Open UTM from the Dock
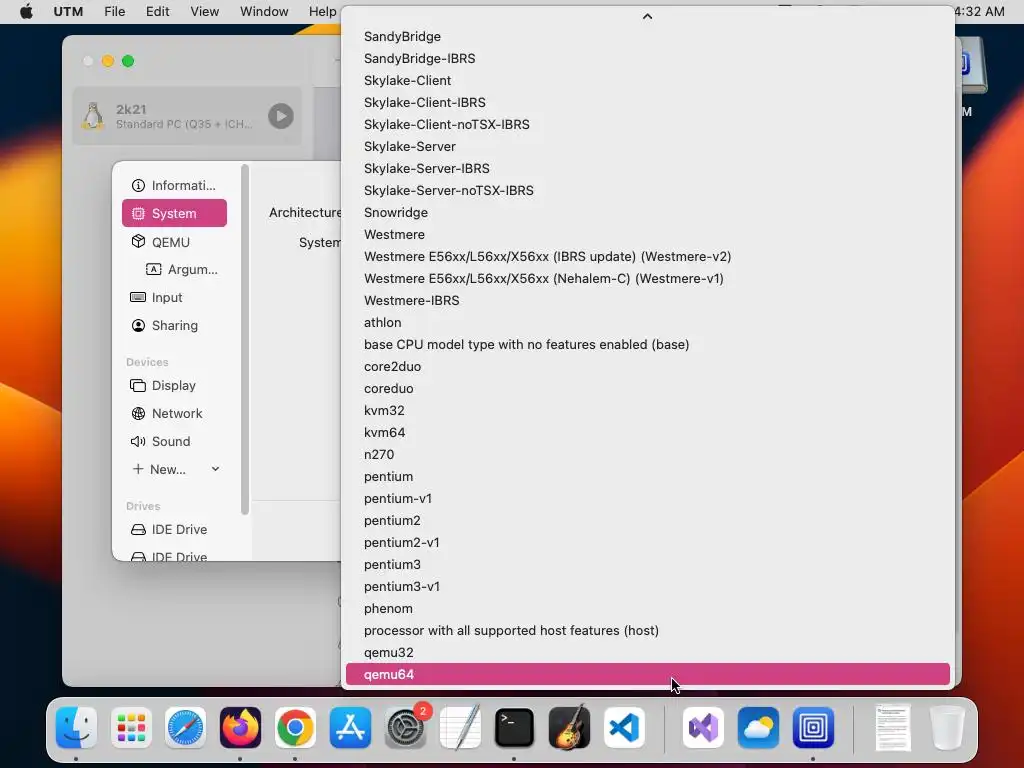1024x768 pixels. pos(813,728)
